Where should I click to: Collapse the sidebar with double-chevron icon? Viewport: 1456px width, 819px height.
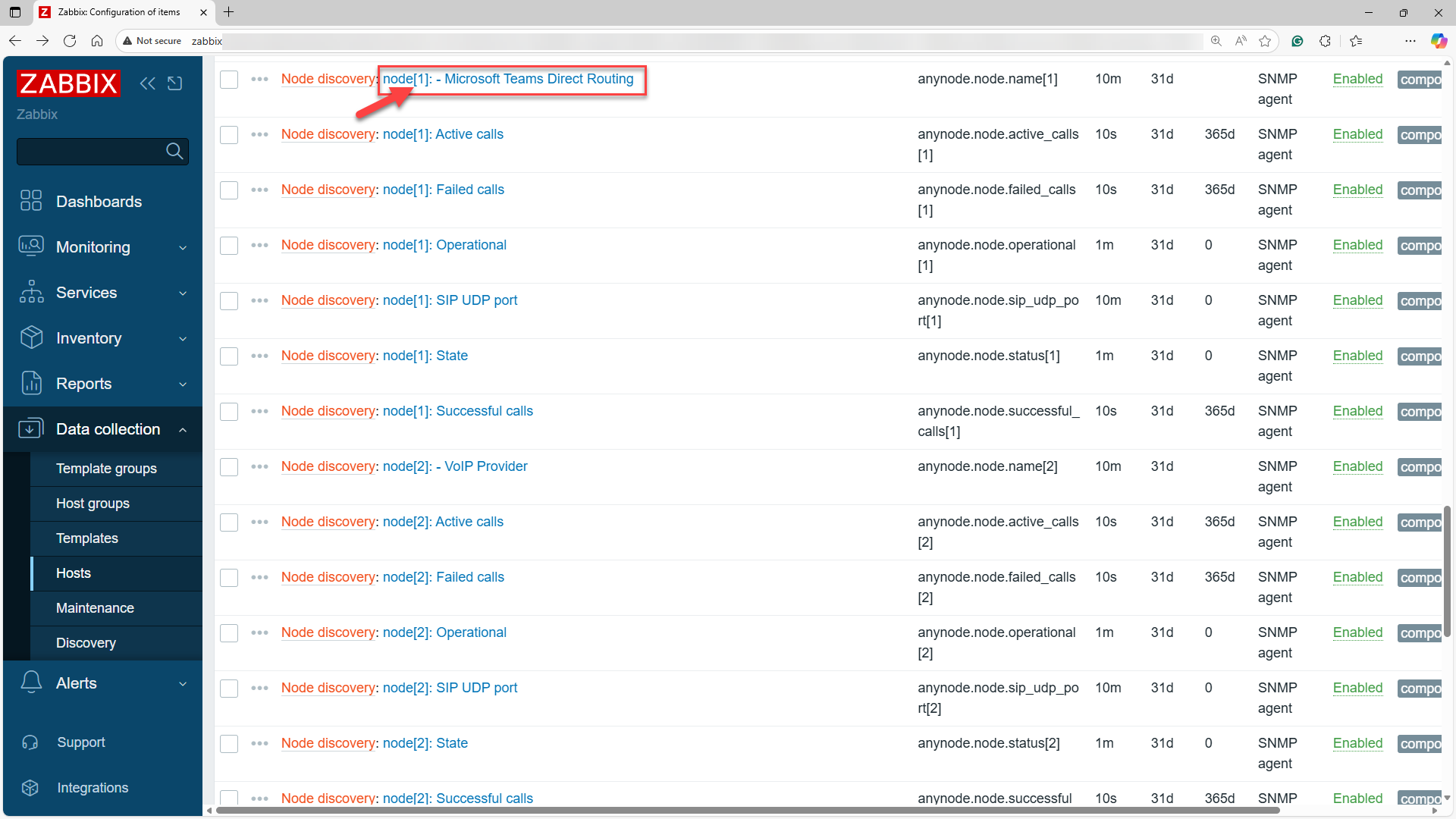147,83
